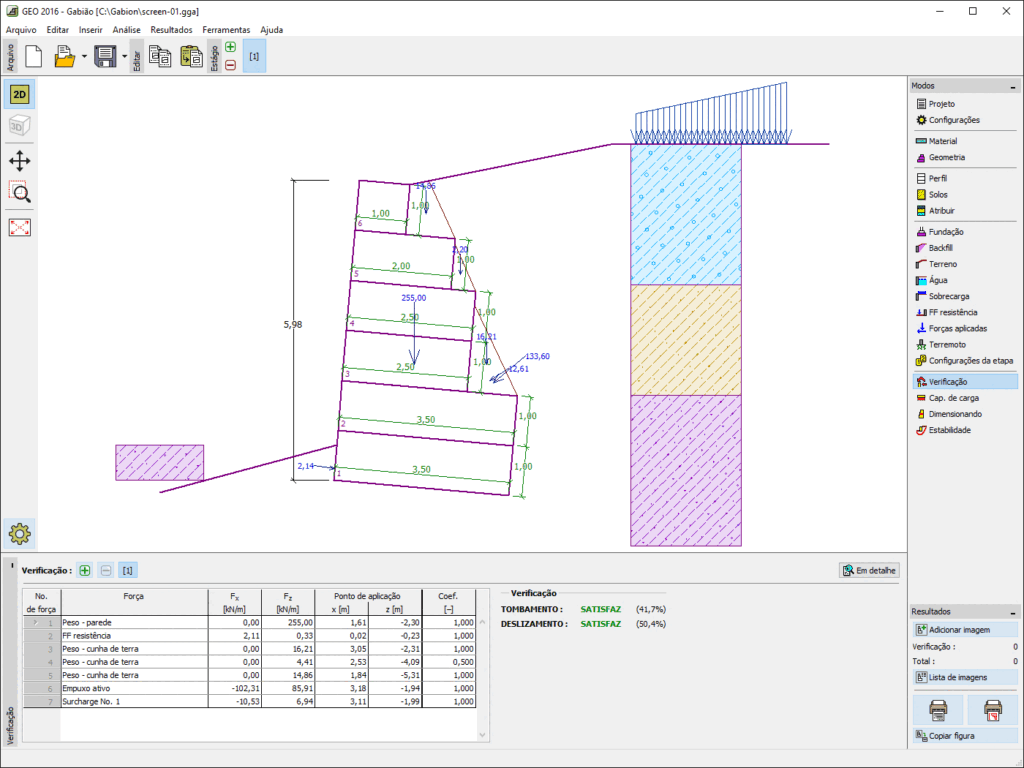
Task: Expand the save options dropdown arrow
Action: point(124,57)
